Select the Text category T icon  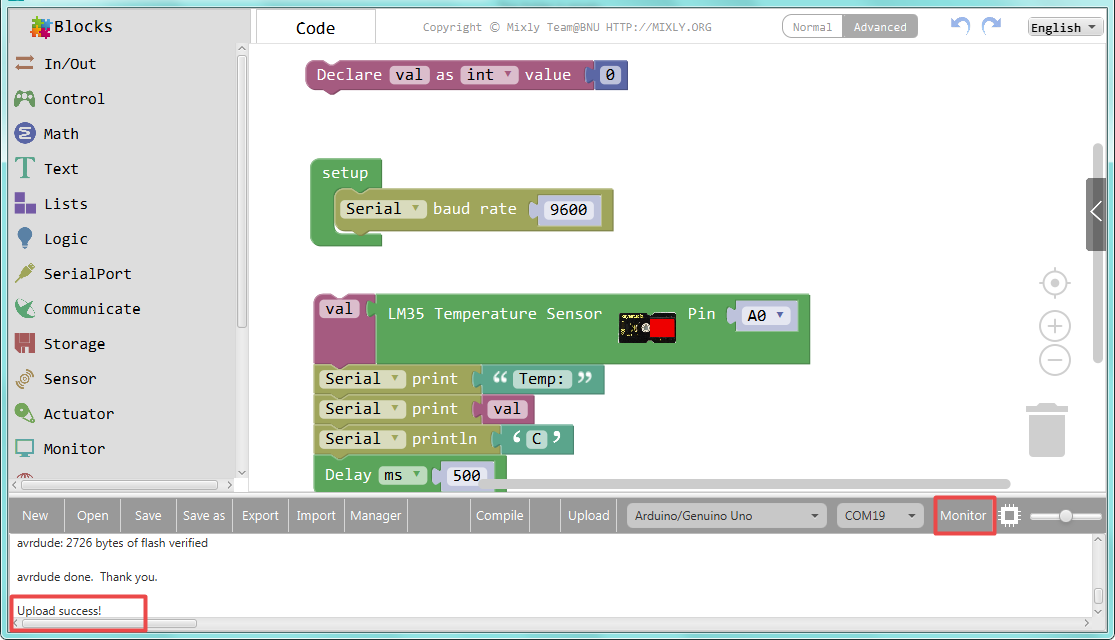[x=25, y=168]
